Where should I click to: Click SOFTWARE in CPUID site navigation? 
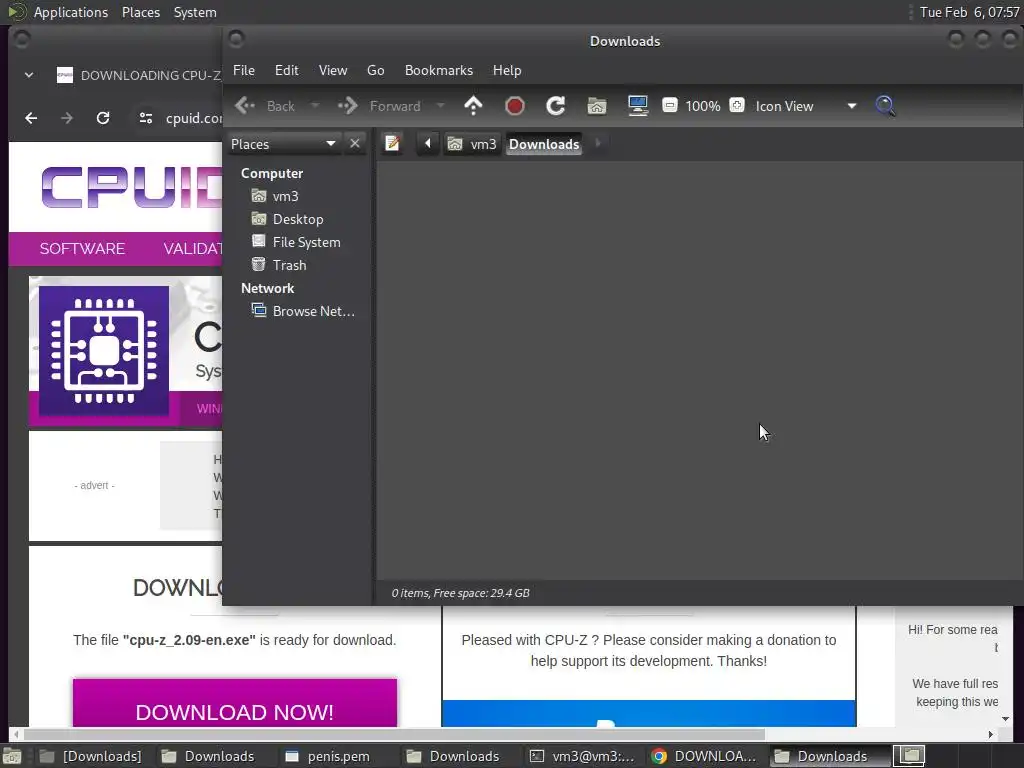(82, 249)
